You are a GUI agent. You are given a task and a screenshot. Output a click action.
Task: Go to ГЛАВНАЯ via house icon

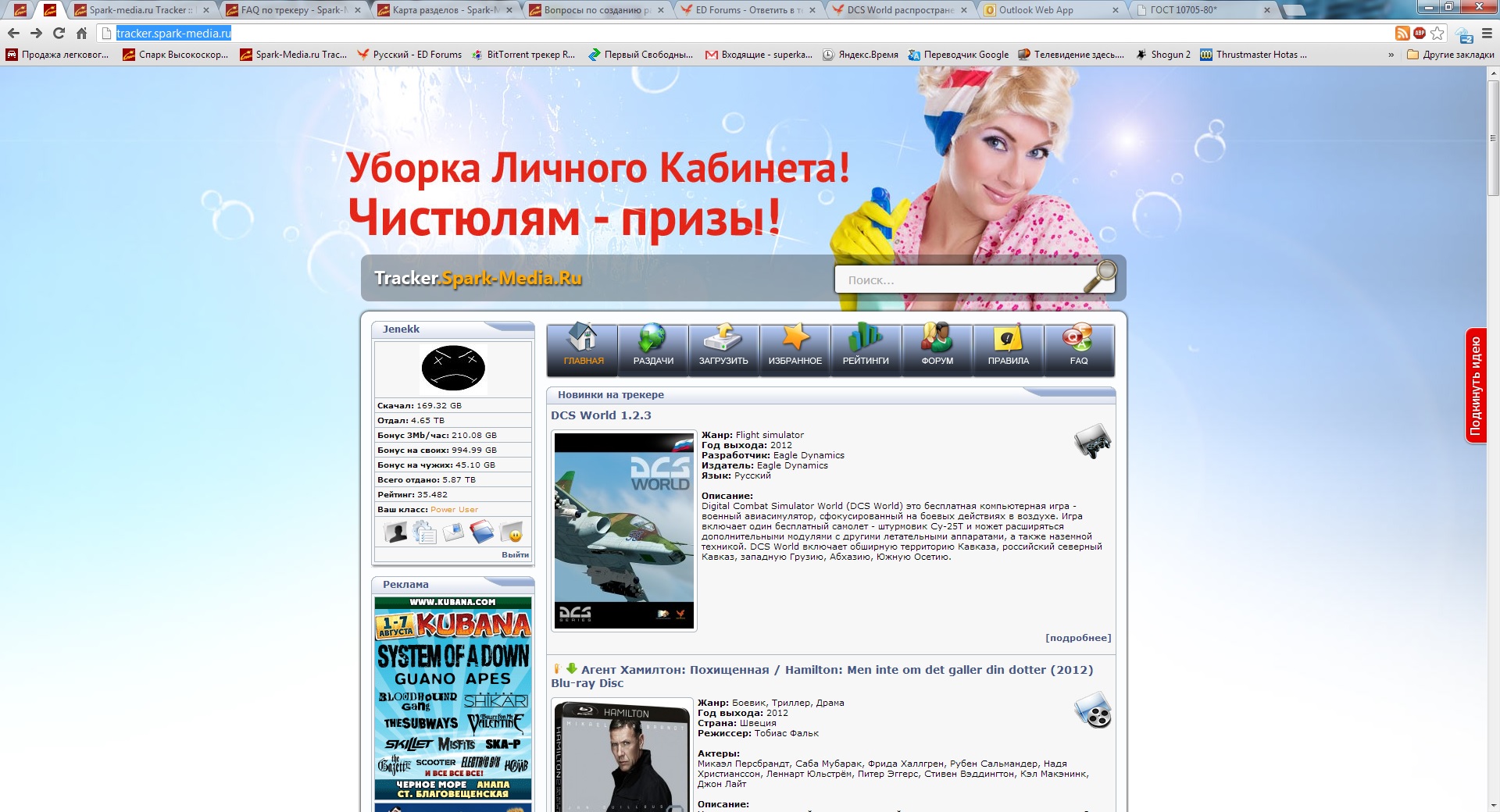click(582, 338)
